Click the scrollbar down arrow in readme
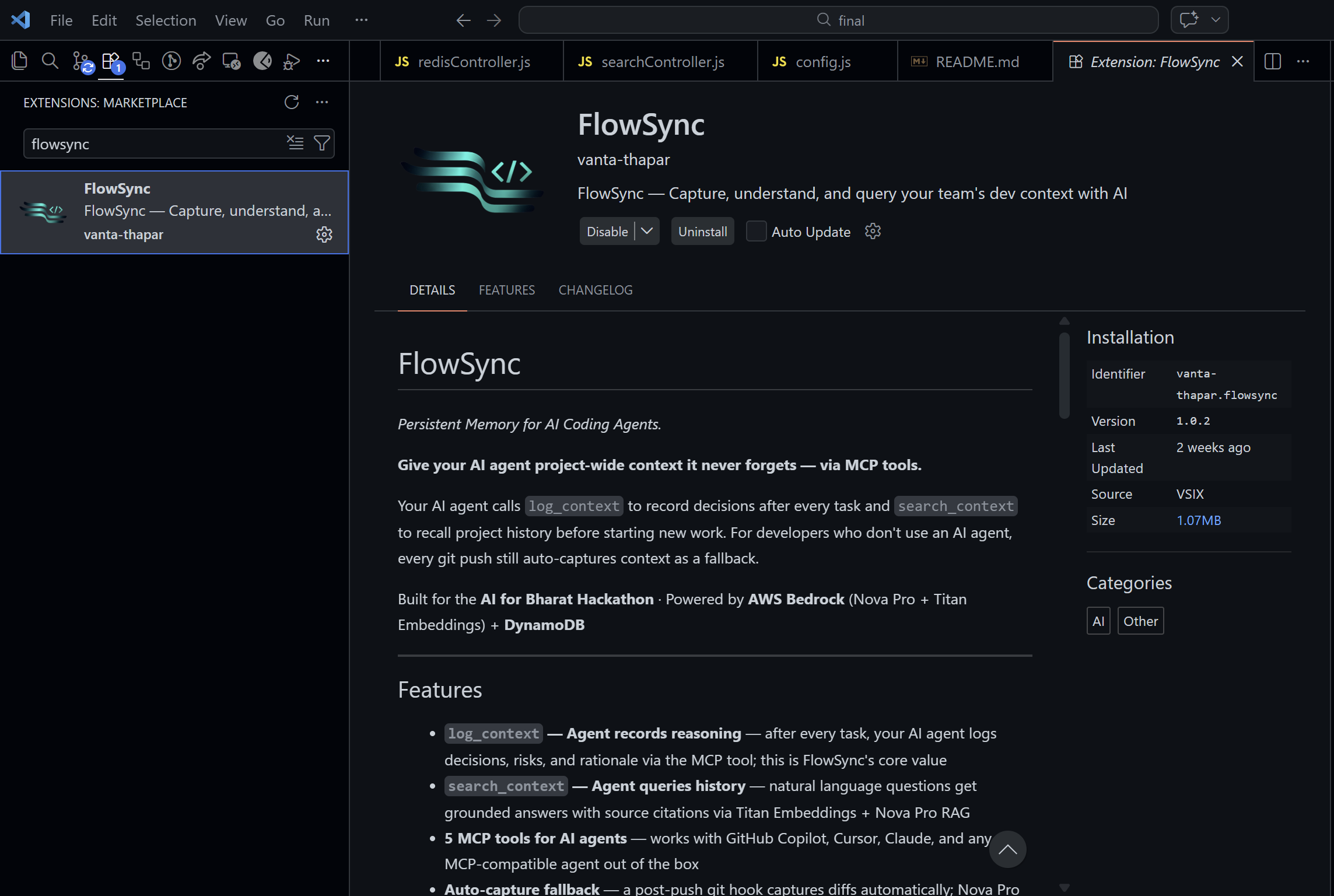The height and width of the screenshot is (896, 1334). tap(1065, 887)
